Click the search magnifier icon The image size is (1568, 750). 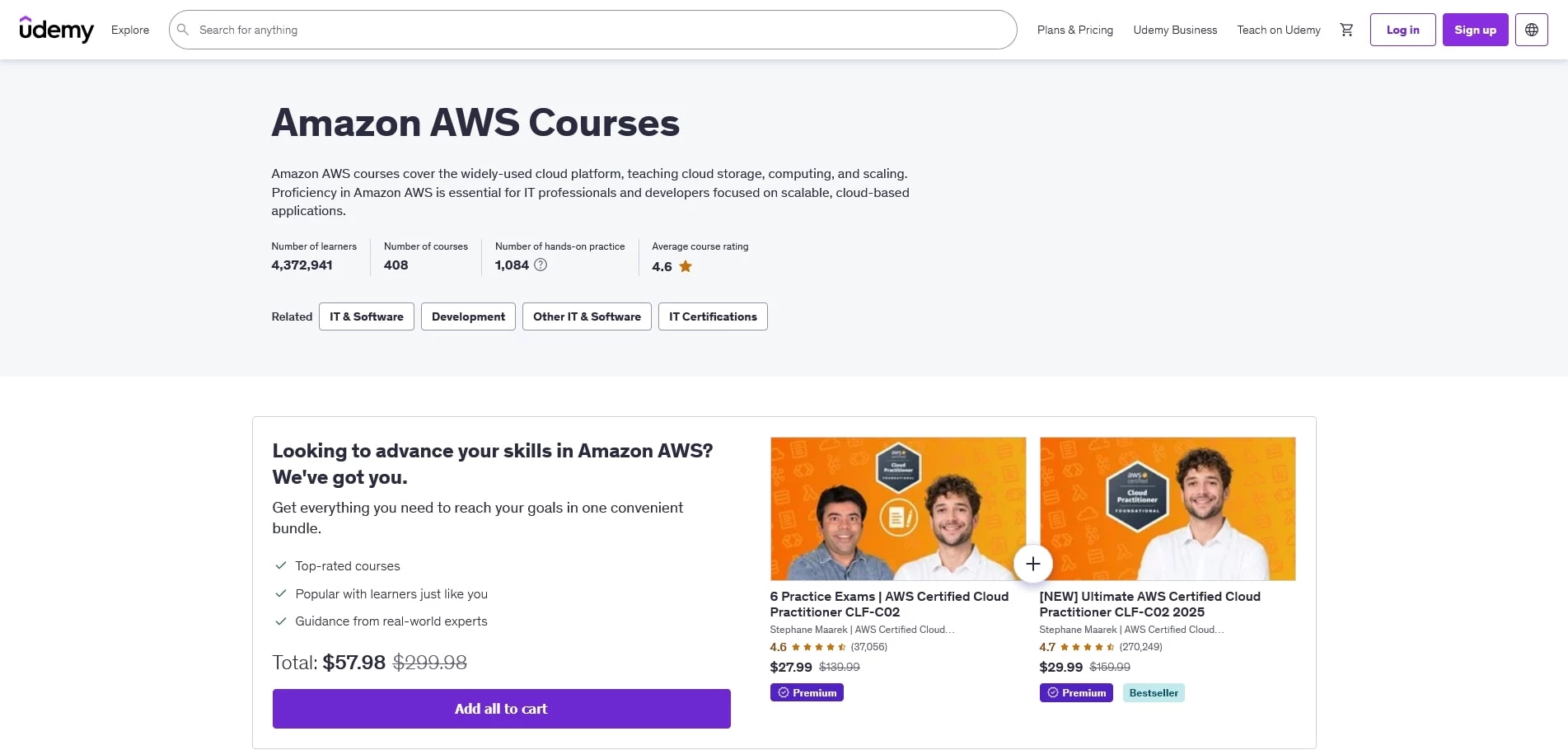click(x=182, y=30)
